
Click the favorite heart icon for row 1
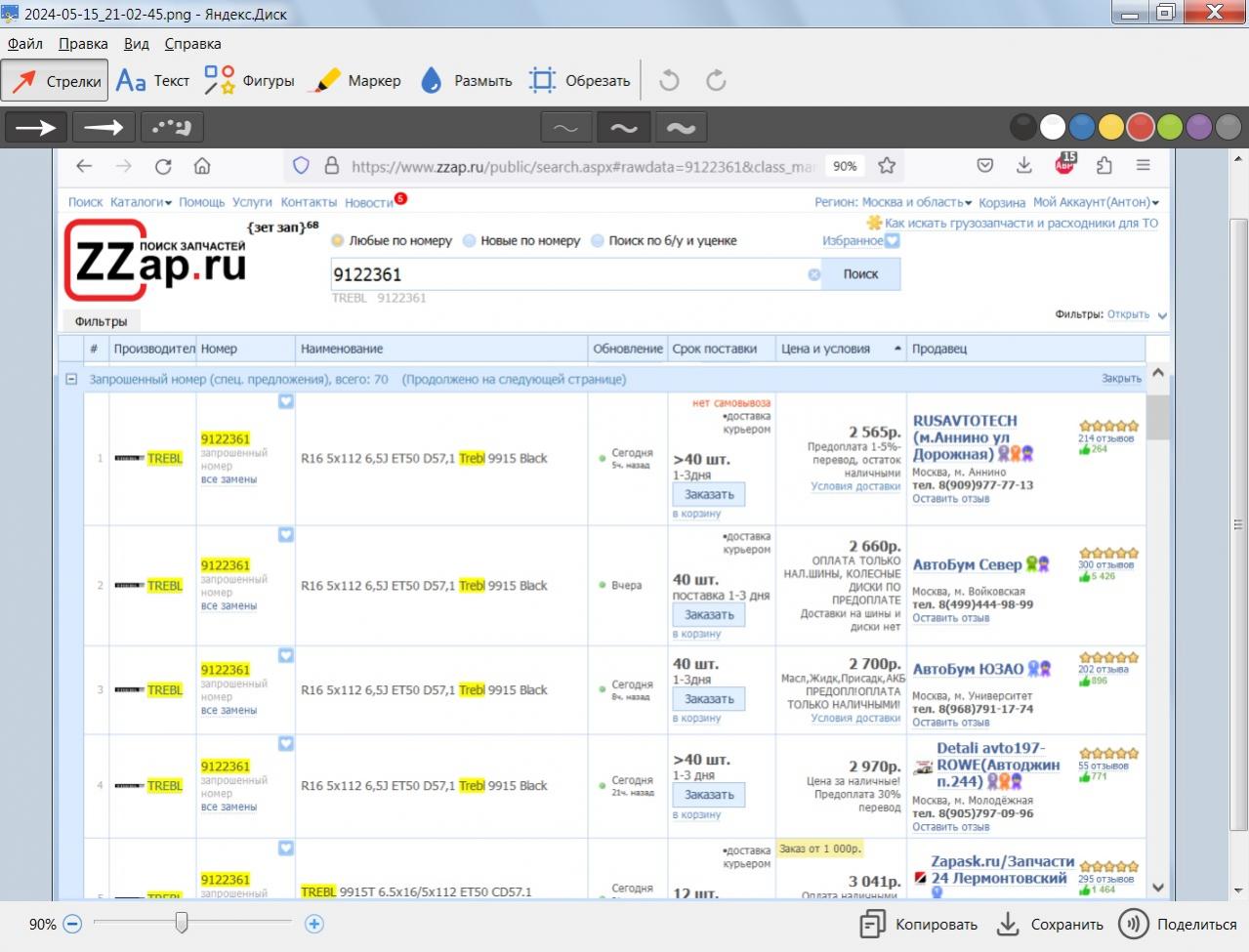[x=286, y=401]
